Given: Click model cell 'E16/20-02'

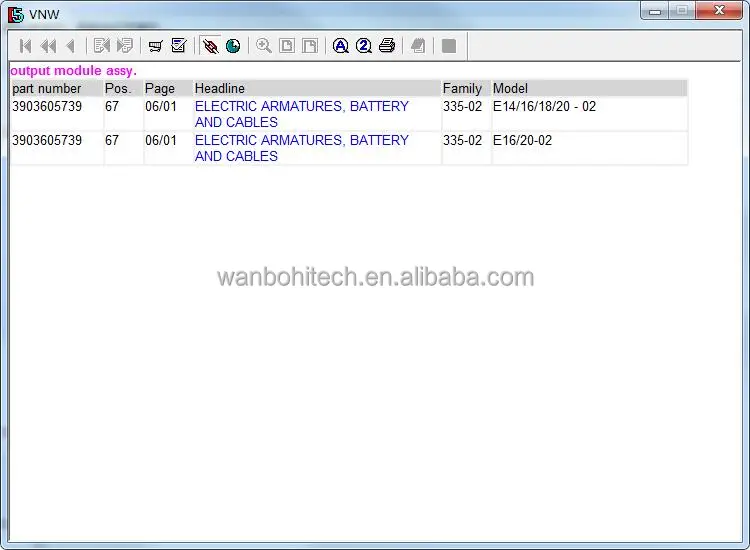Looking at the screenshot, I should [522, 140].
